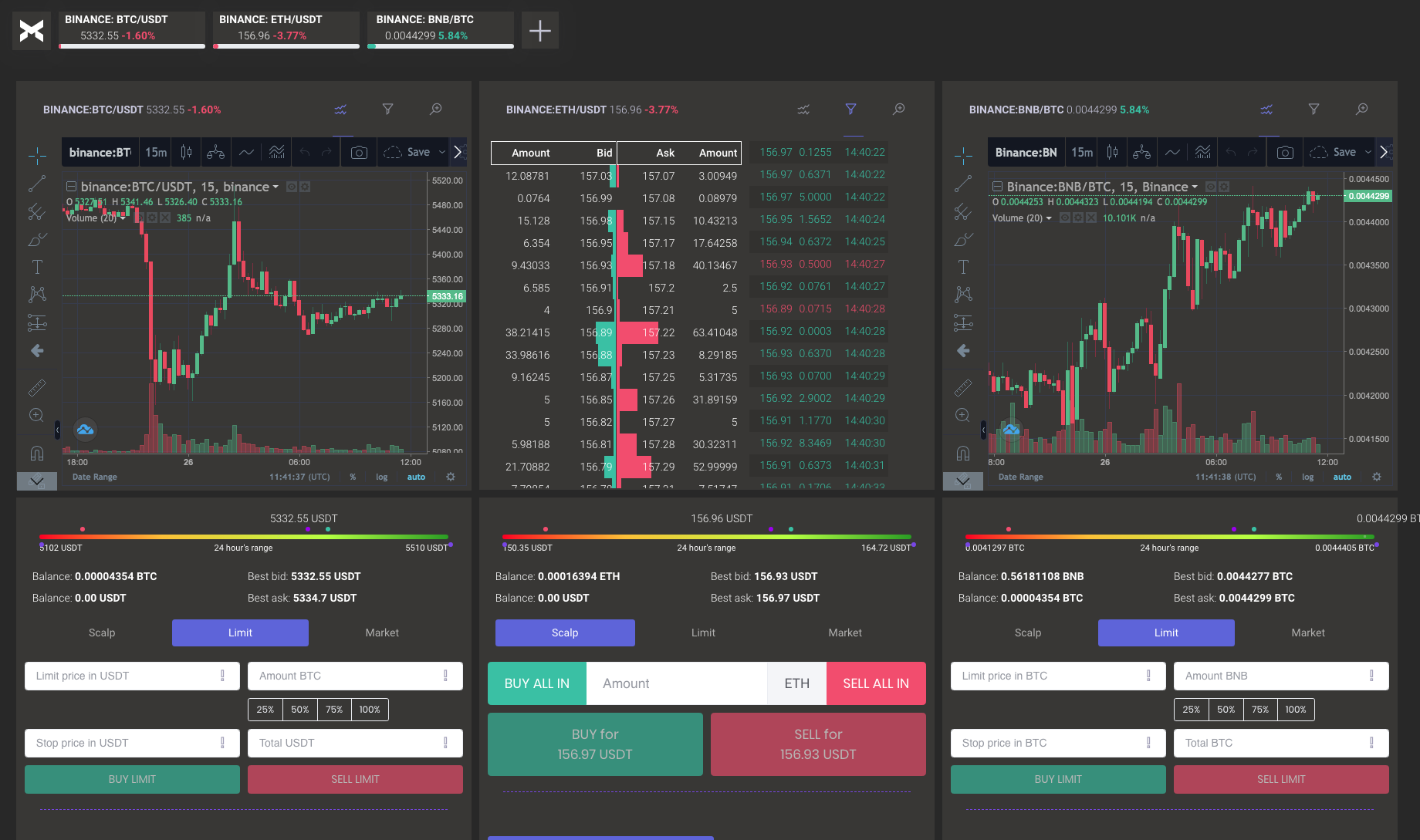Collapse the BTC chart drawing sidebar bottom chevron
This screenshot has height=840, width=1420.
point(37,481)
